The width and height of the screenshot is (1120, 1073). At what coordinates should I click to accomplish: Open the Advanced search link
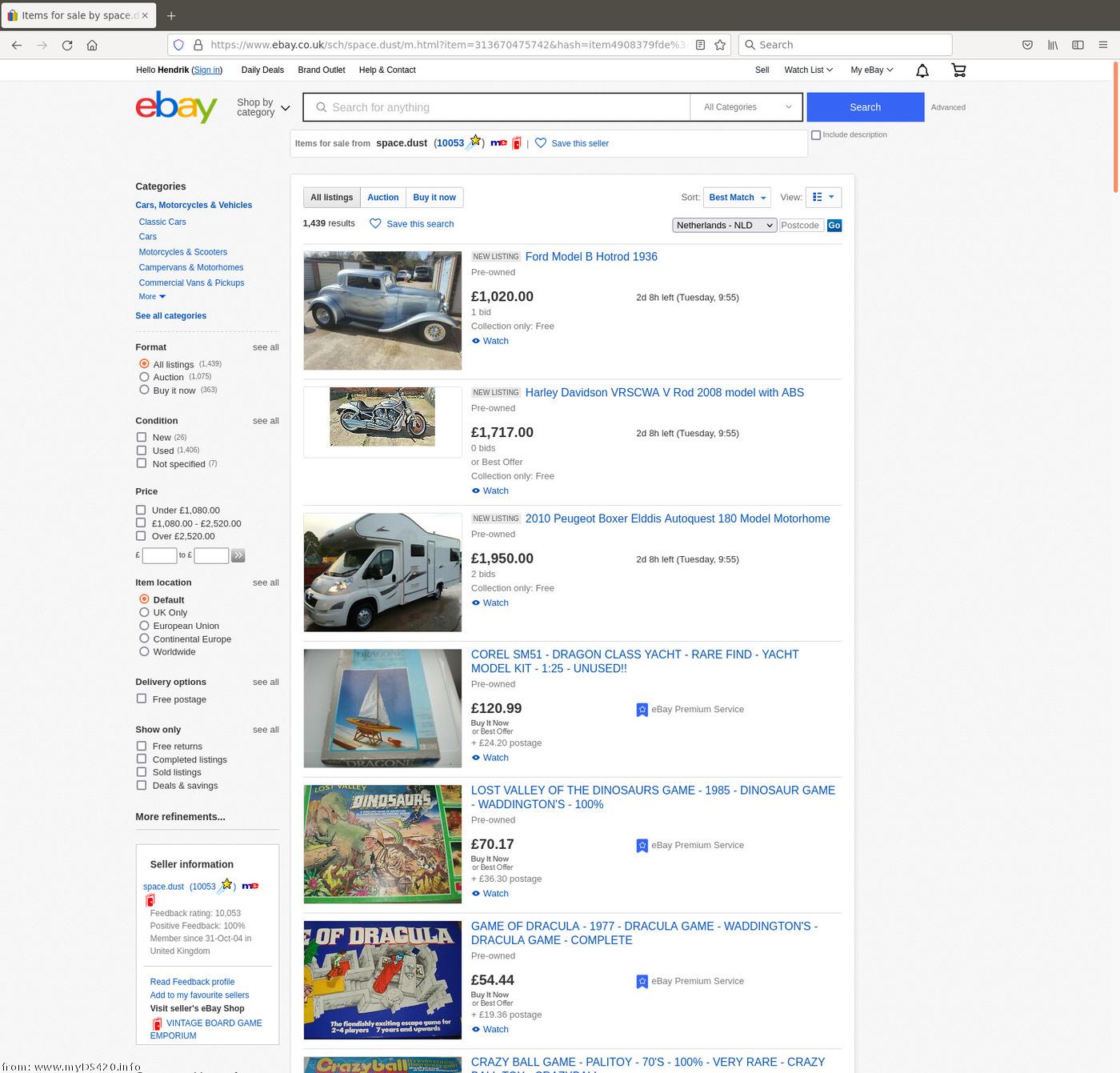(x=948, y=107)
